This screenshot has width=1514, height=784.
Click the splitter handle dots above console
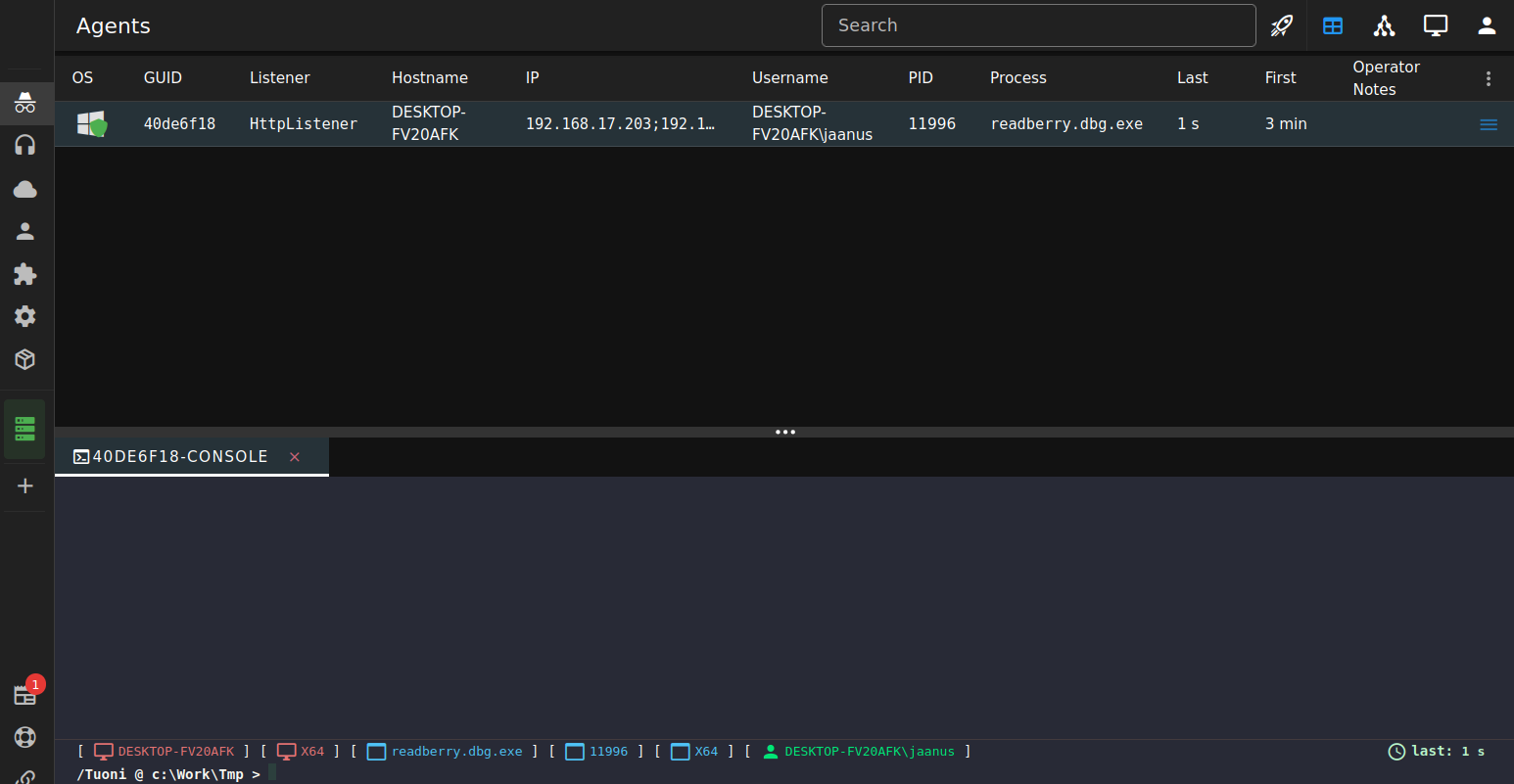click(x=785, y=432)
